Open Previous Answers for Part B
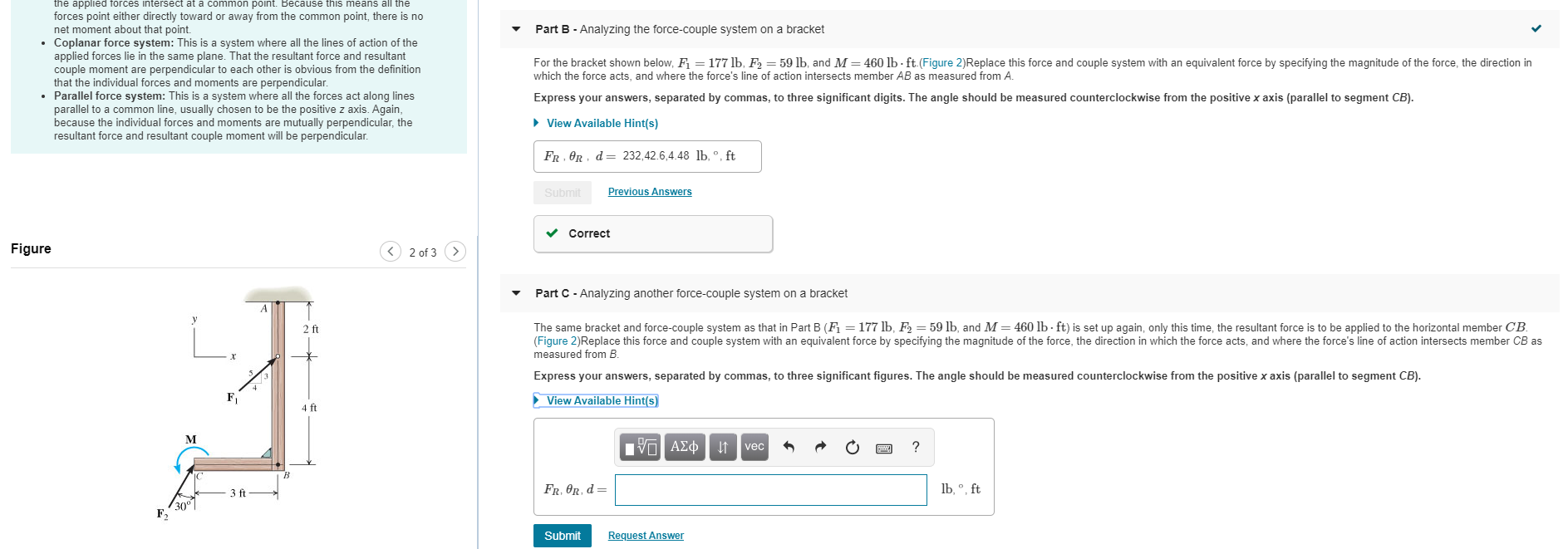Viewport: 1568px width, 549px height. tap(649, 191)
